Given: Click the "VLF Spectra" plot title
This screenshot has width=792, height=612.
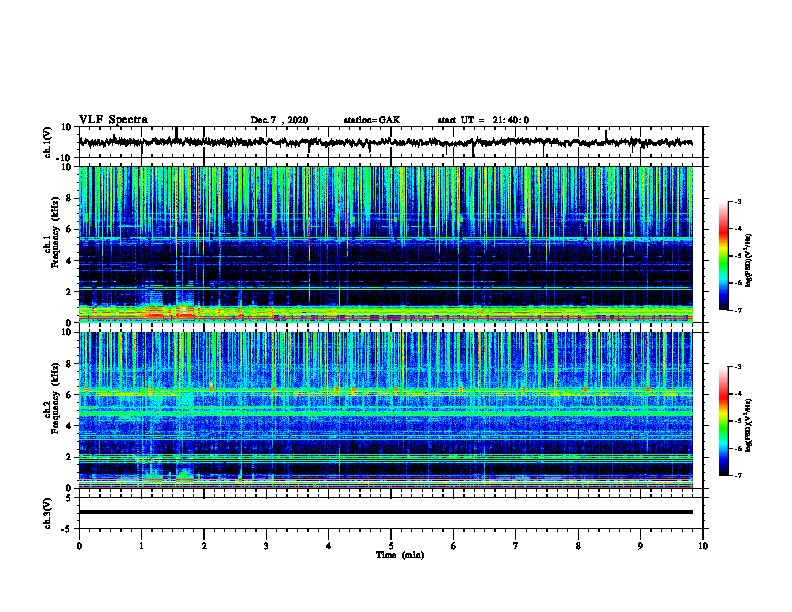Looking at the screenshot, I should point(113,120).
